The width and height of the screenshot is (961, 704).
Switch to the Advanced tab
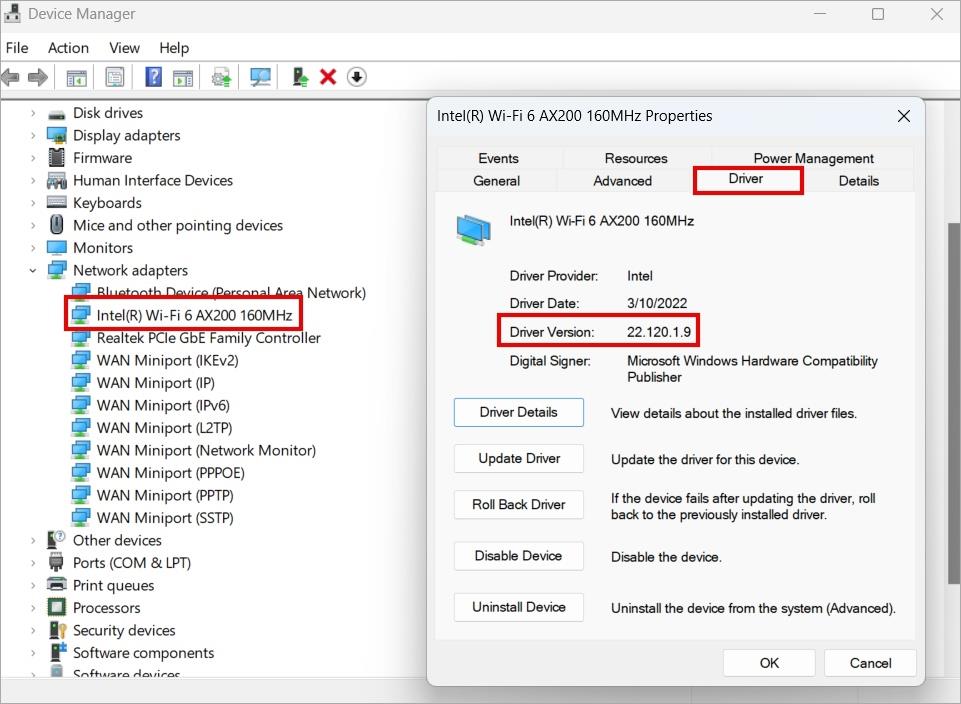[x=623, y=181]
